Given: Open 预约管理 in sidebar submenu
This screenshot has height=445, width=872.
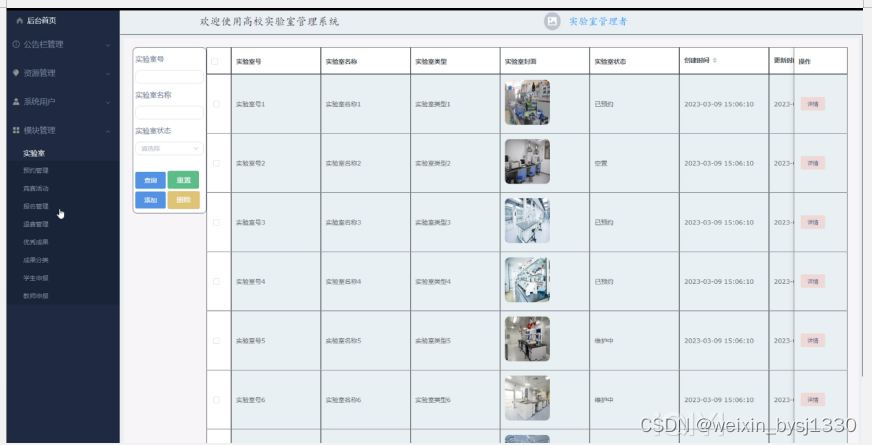Looking at the screenshot, I should pos(36,170).
